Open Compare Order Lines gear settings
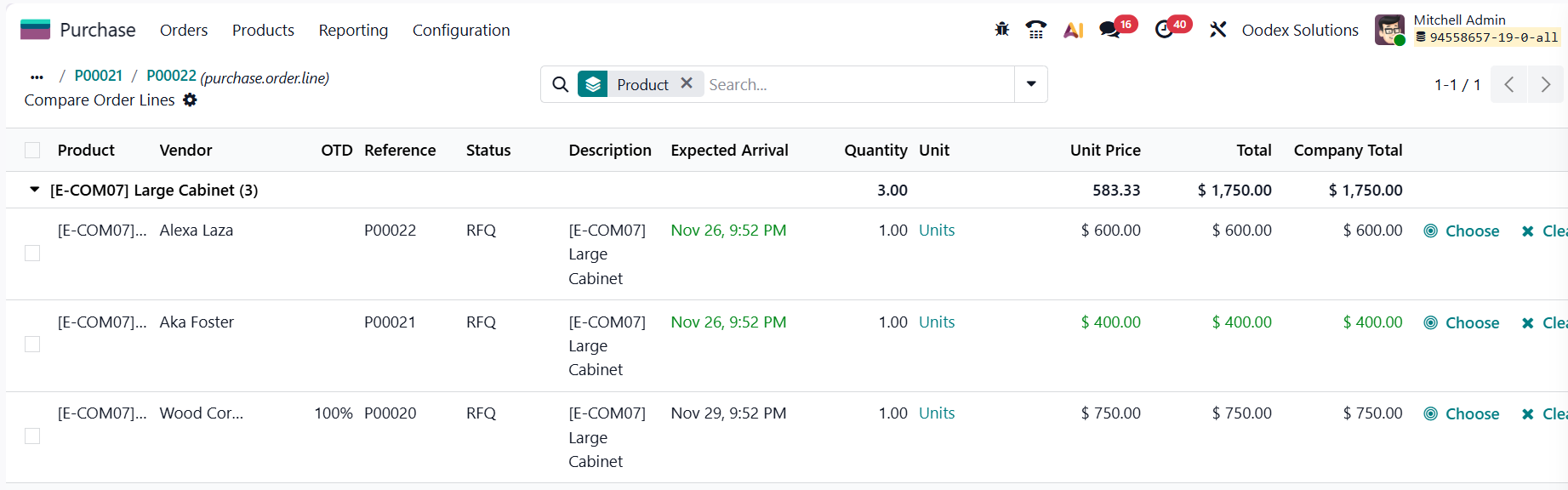Screen dimensions: 1568x490 tap(190, 100)
